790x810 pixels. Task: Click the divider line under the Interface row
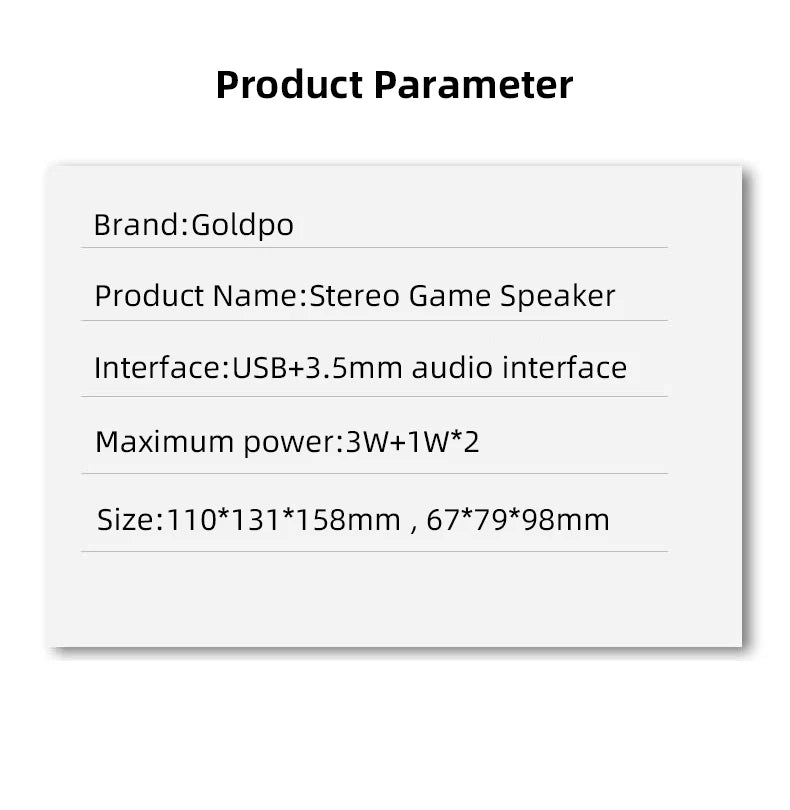[374, 396]
